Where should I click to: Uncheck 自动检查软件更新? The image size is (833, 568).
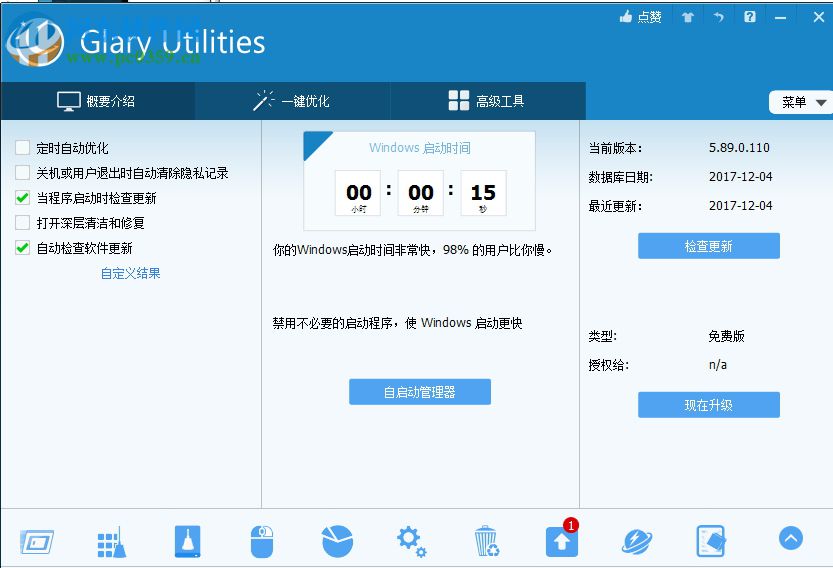(22, 248)
